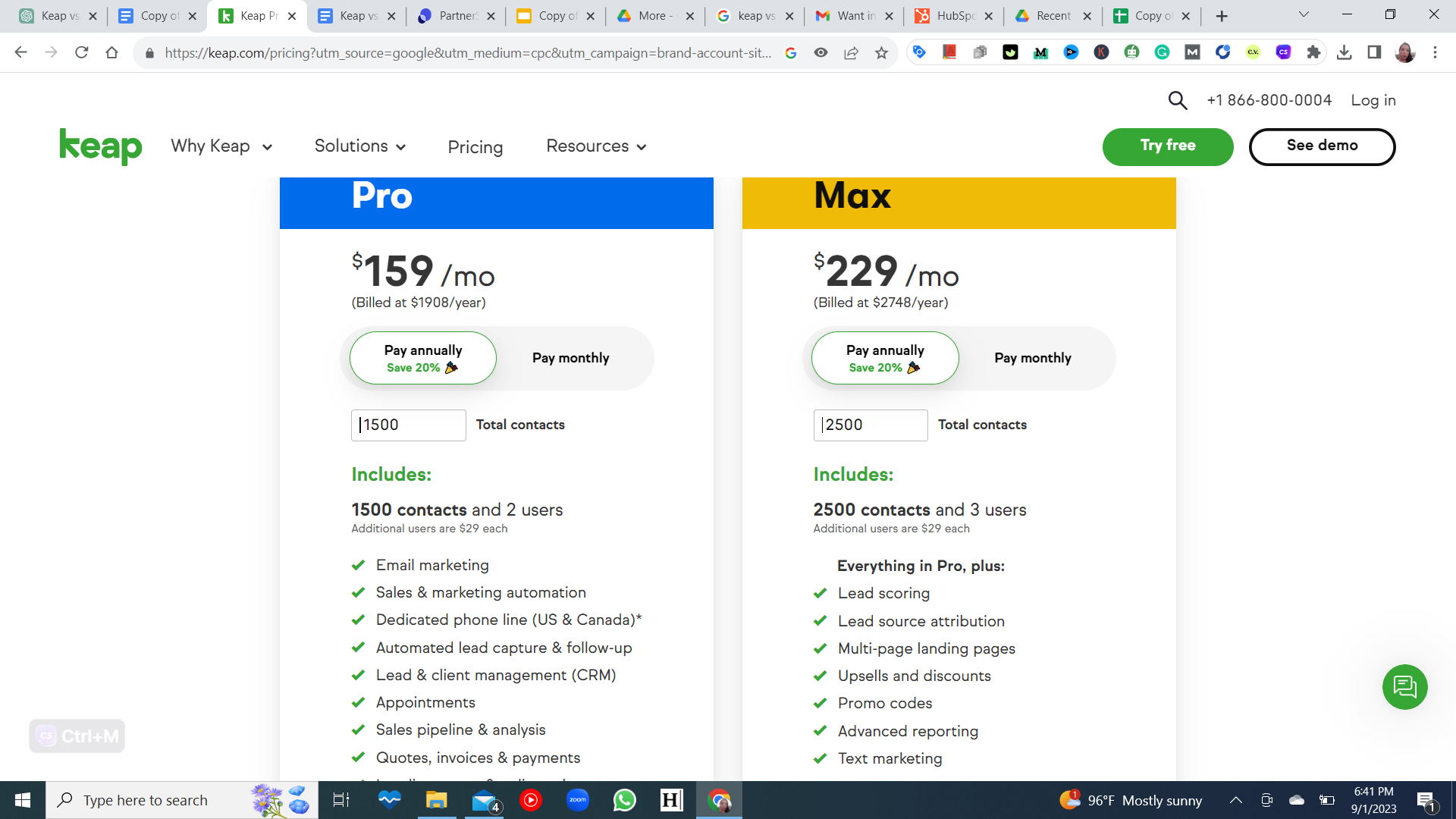
Task: Click 'Everything in Pro, plus:' text
Action: tap(921, 566)
